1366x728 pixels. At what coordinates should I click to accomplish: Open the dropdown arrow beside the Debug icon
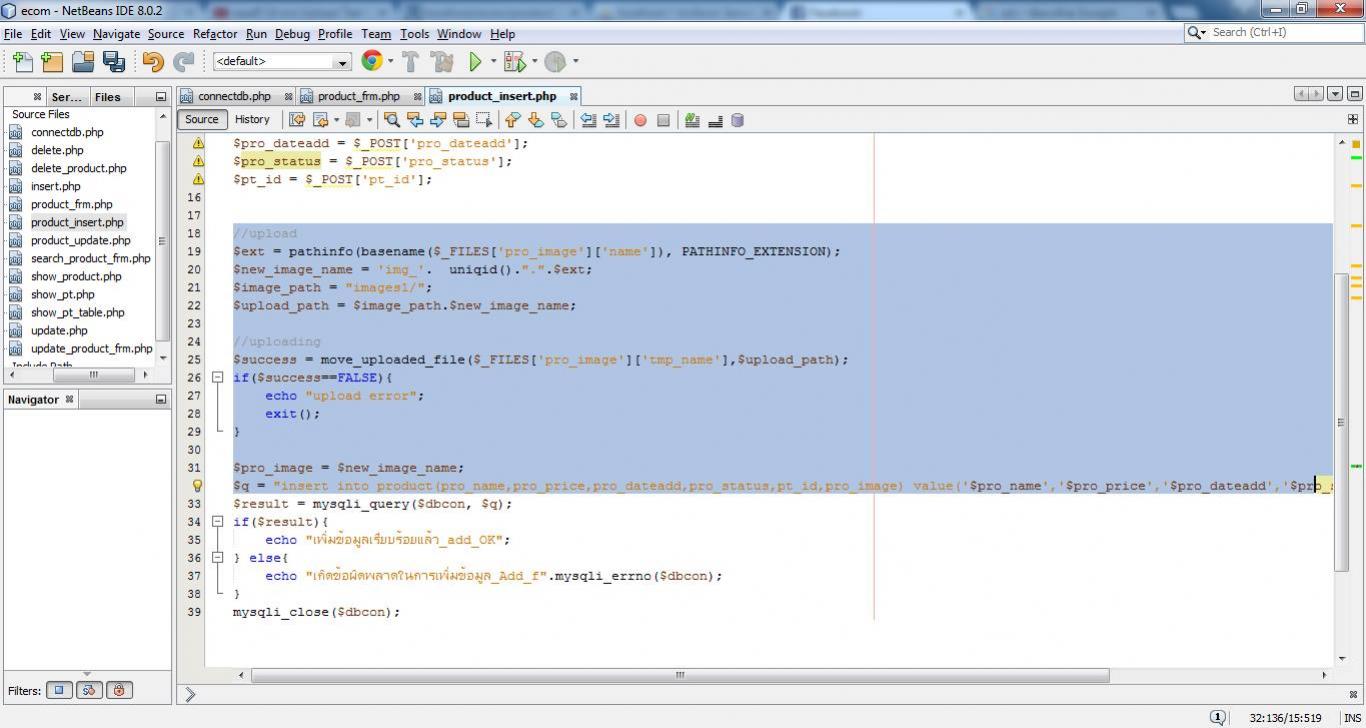click(x=534, y=61)
